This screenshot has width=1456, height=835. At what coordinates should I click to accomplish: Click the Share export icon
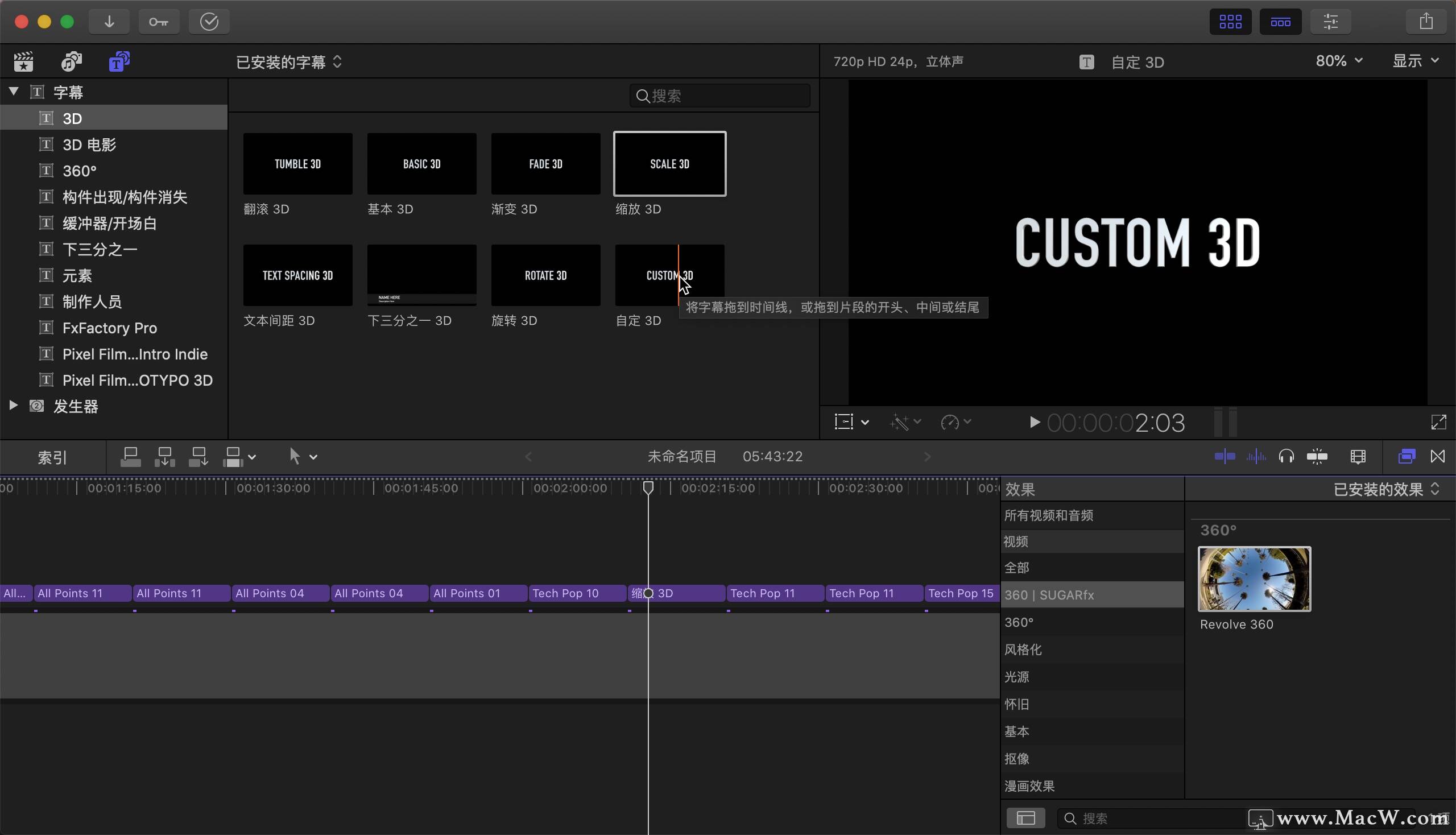[1426, 22]
